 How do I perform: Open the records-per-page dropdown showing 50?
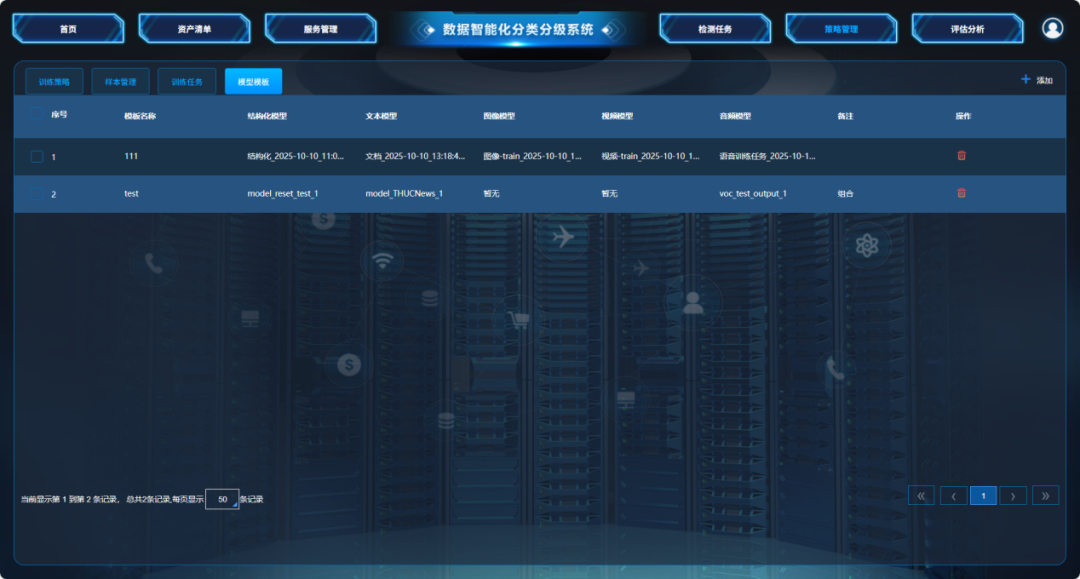[222, 499]
